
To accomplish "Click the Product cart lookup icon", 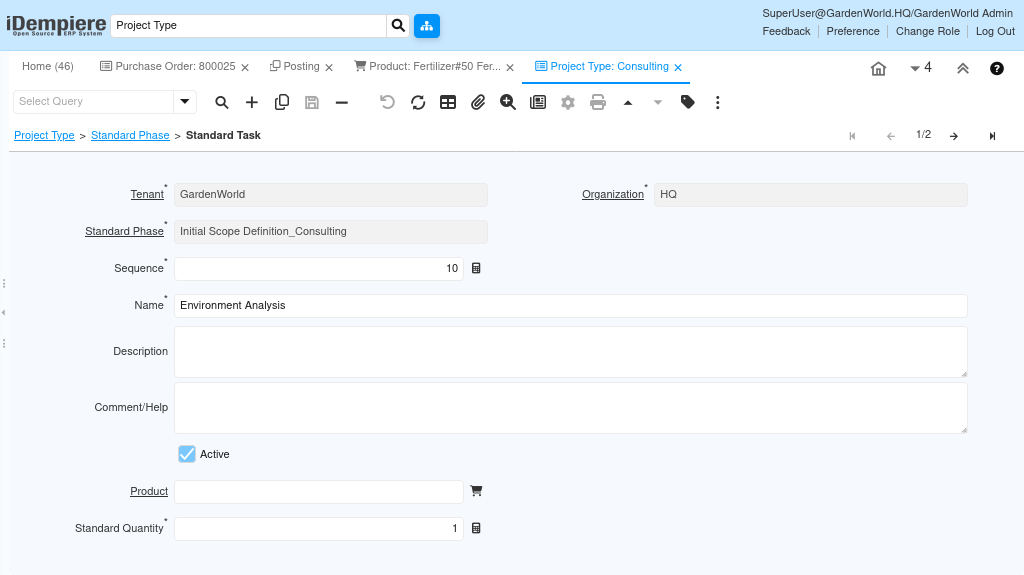I will (476, 491).
